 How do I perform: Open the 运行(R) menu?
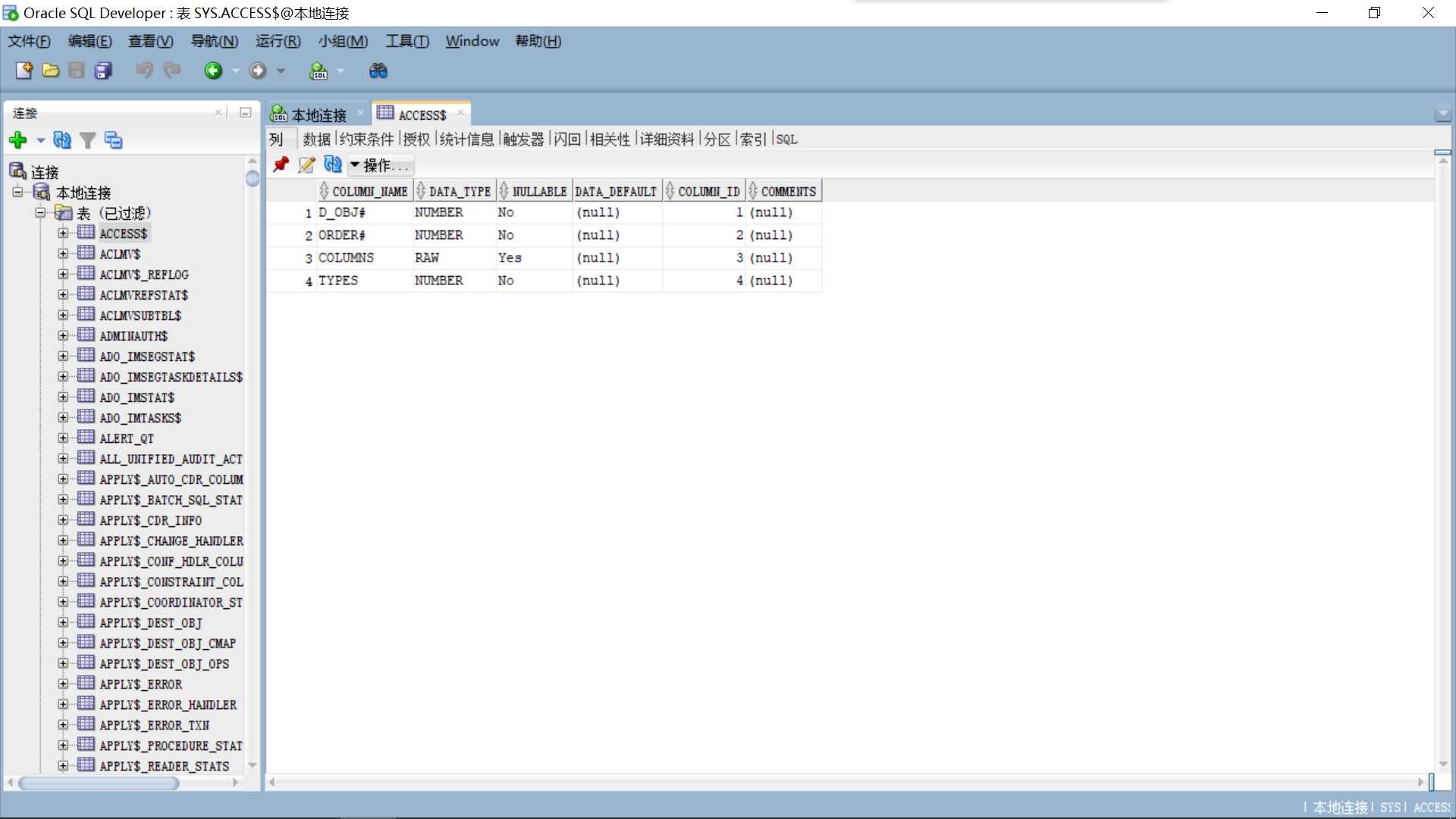[x=278, y=41]
